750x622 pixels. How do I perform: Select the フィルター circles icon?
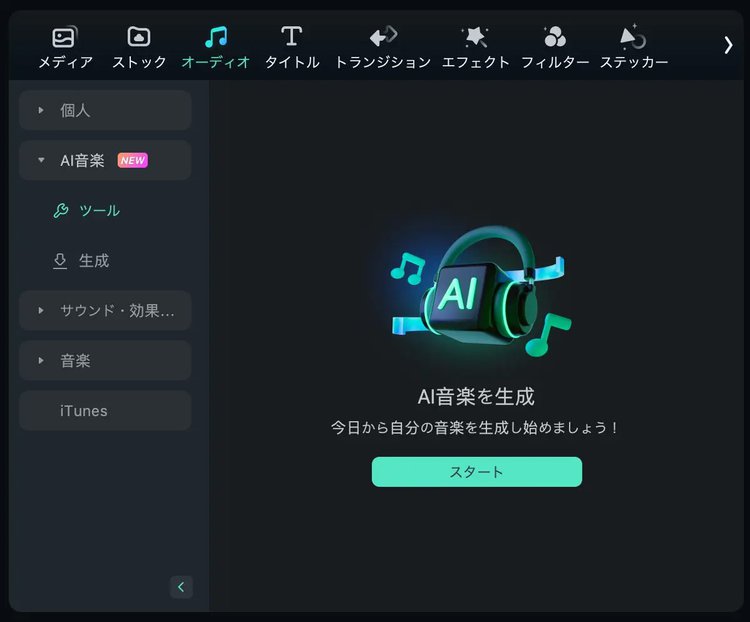coord(554,38)
